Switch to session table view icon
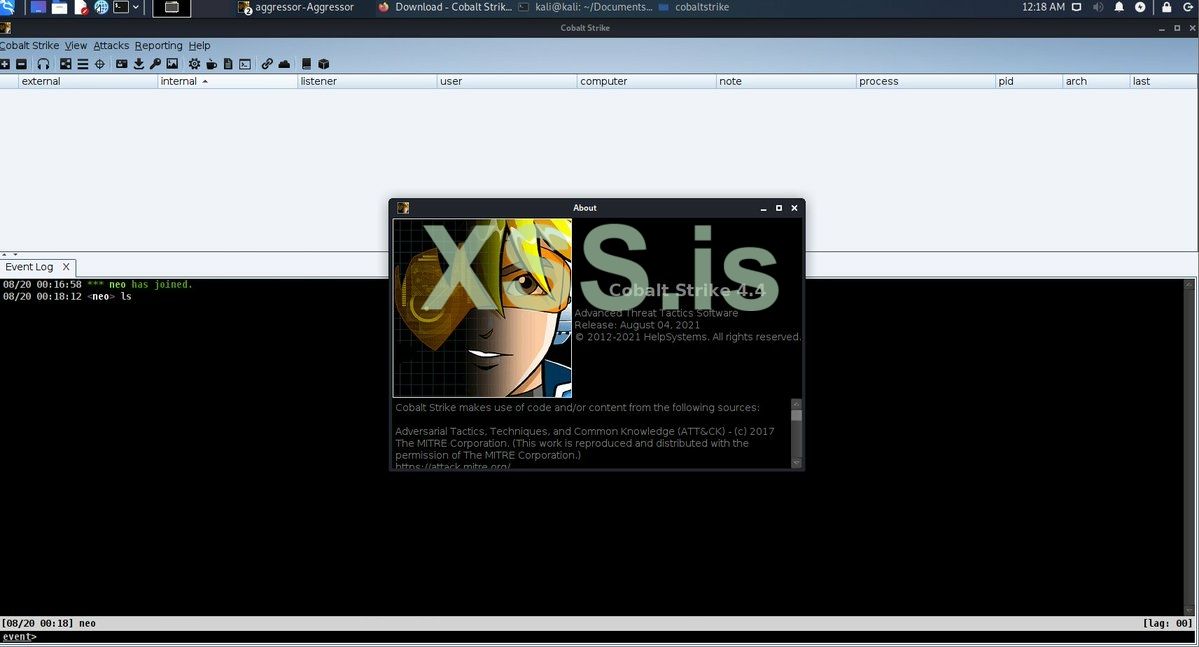Image resolution: width=1199 pixels, height=647 pixels. [83, 64]
